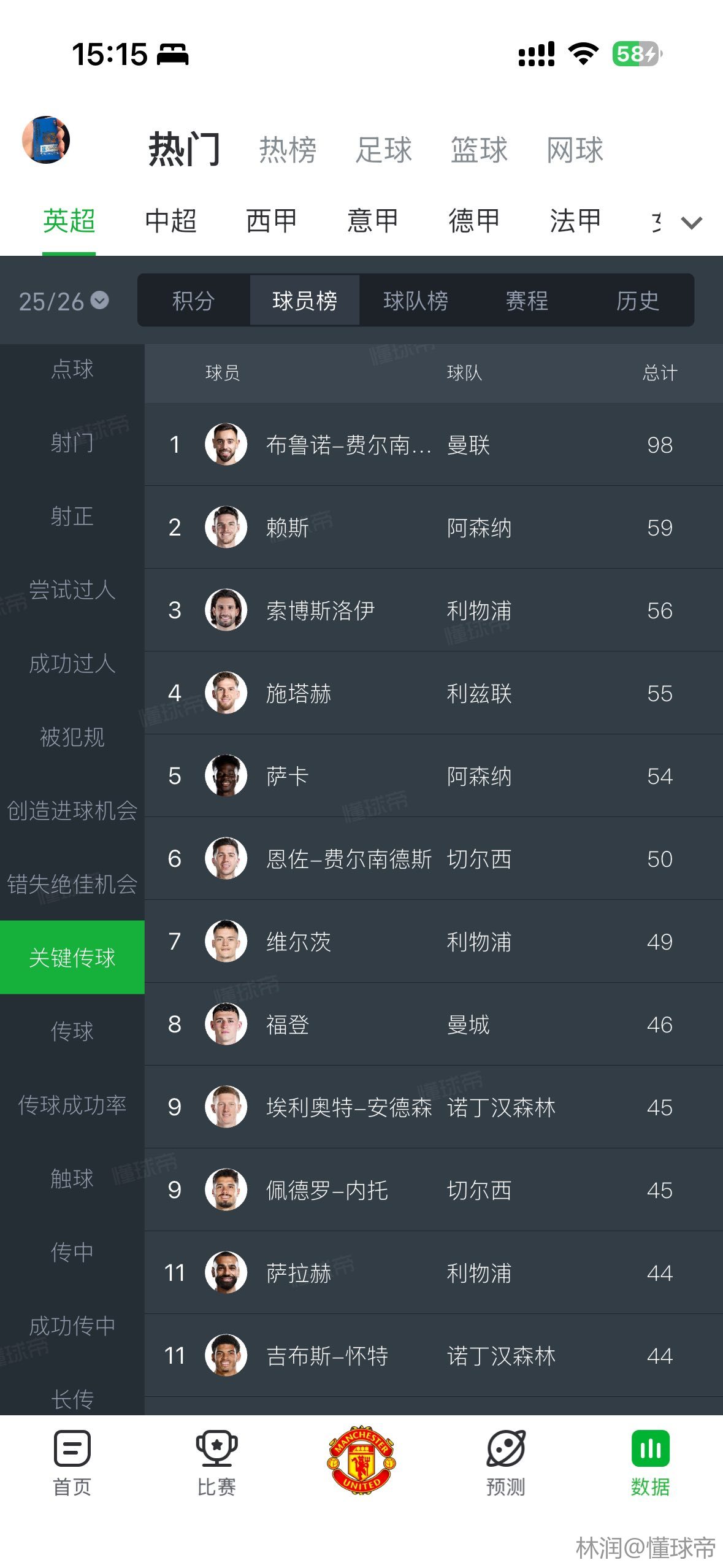Viewport: 723px width, 1568px height.
Task: Select 传球成功率 in the stat sidebar
Action: pyautogui.click(x=72, y=1105)
